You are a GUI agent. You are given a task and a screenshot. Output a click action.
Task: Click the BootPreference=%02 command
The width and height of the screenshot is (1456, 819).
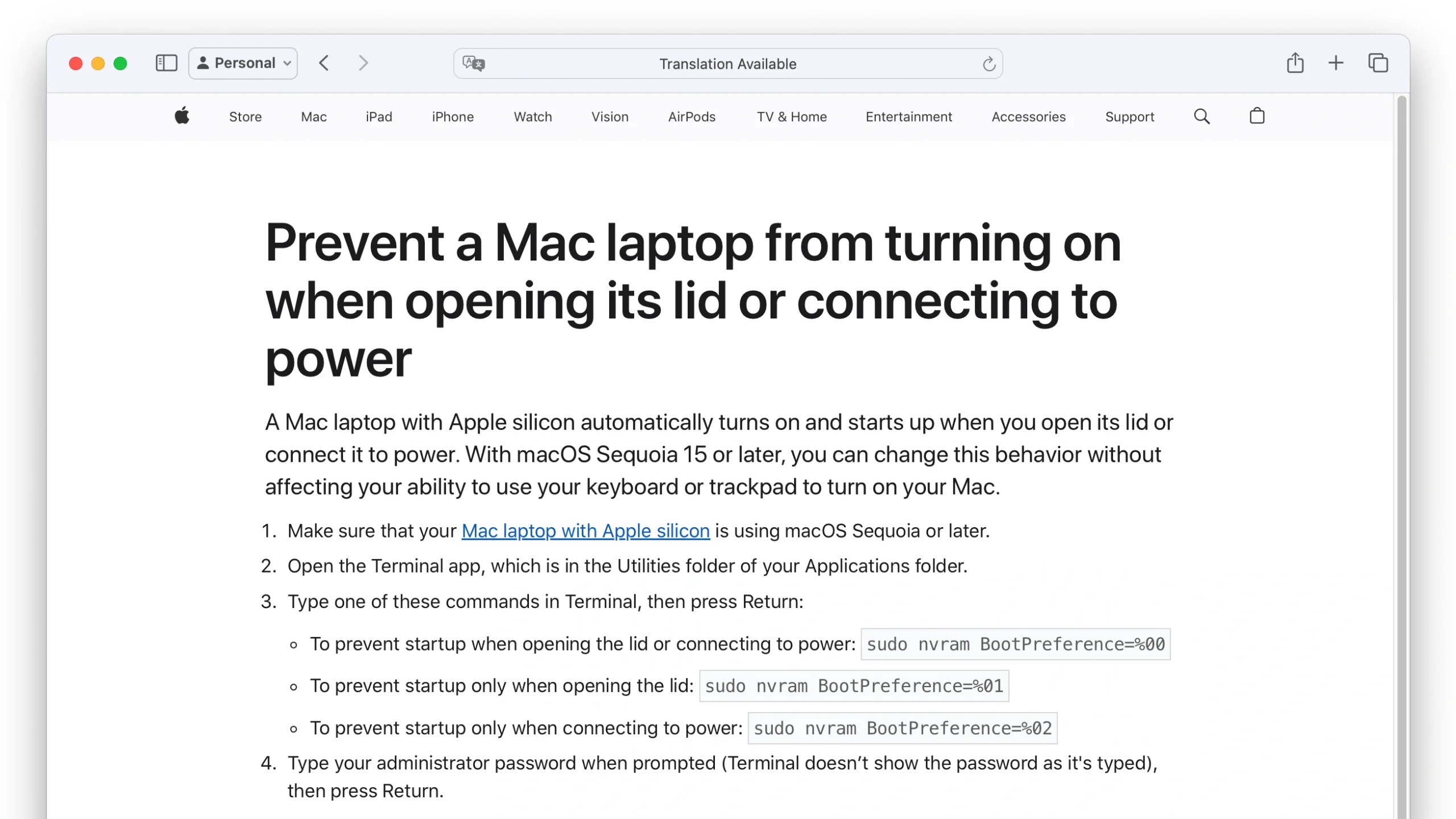[903, 728]
